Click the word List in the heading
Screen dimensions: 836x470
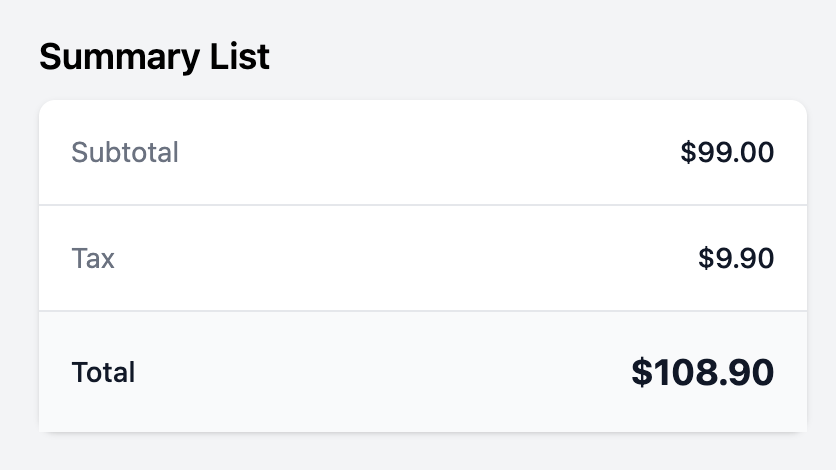pos(240,56)
